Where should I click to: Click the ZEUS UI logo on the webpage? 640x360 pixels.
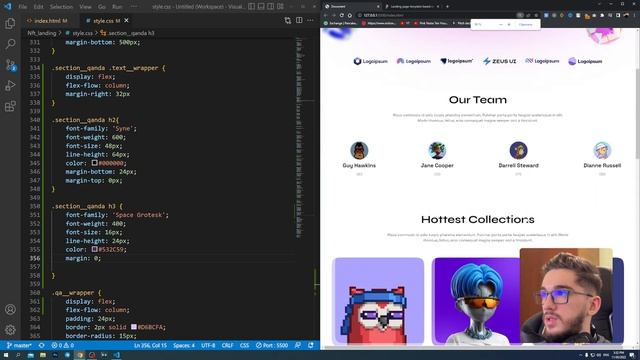(x=500, y=61)
